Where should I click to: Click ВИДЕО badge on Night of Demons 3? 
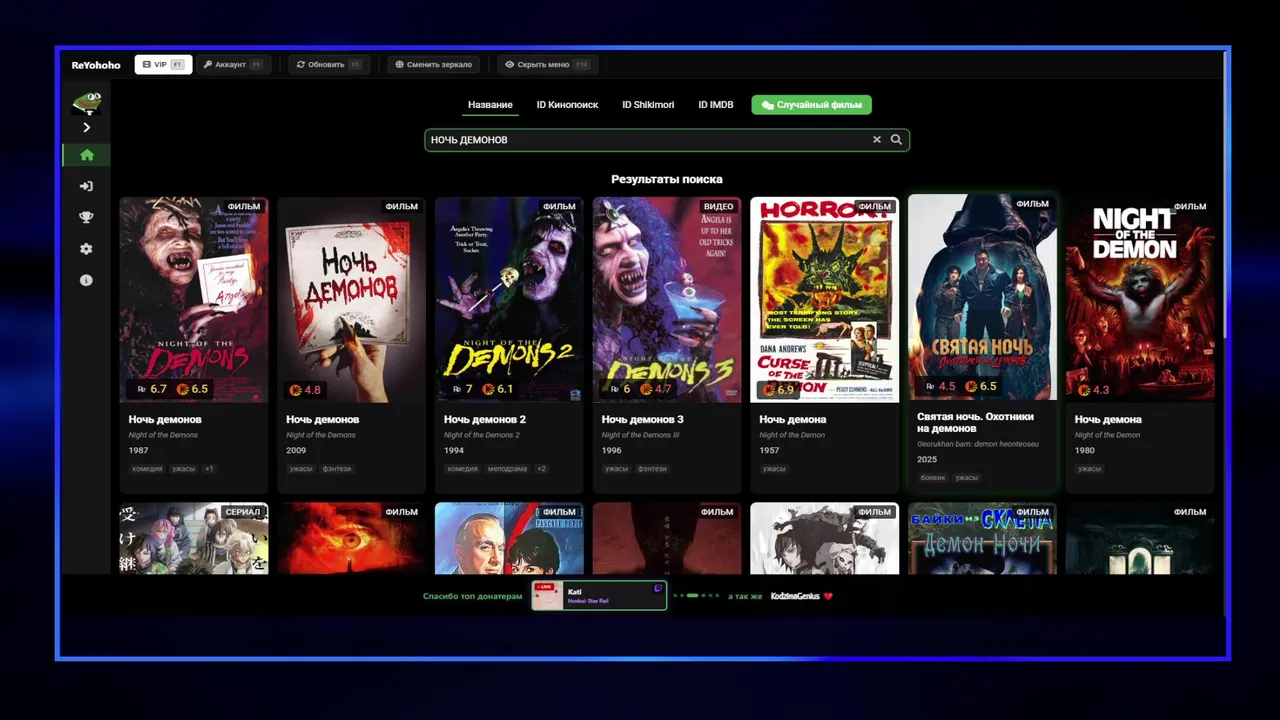(x=718, y=207)
